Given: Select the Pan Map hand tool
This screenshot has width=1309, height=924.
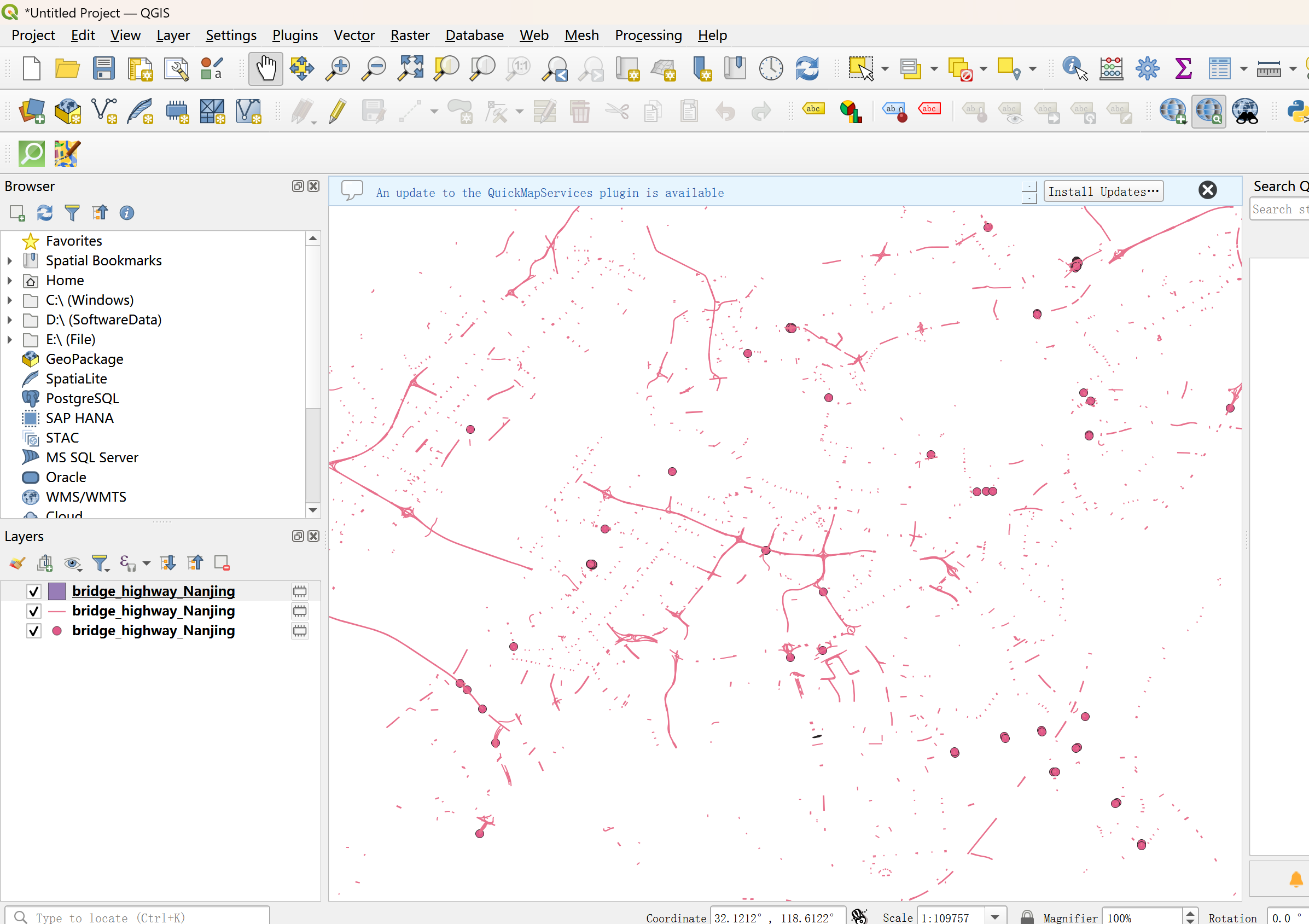Looking at the screenshot, I should (265, 68).
